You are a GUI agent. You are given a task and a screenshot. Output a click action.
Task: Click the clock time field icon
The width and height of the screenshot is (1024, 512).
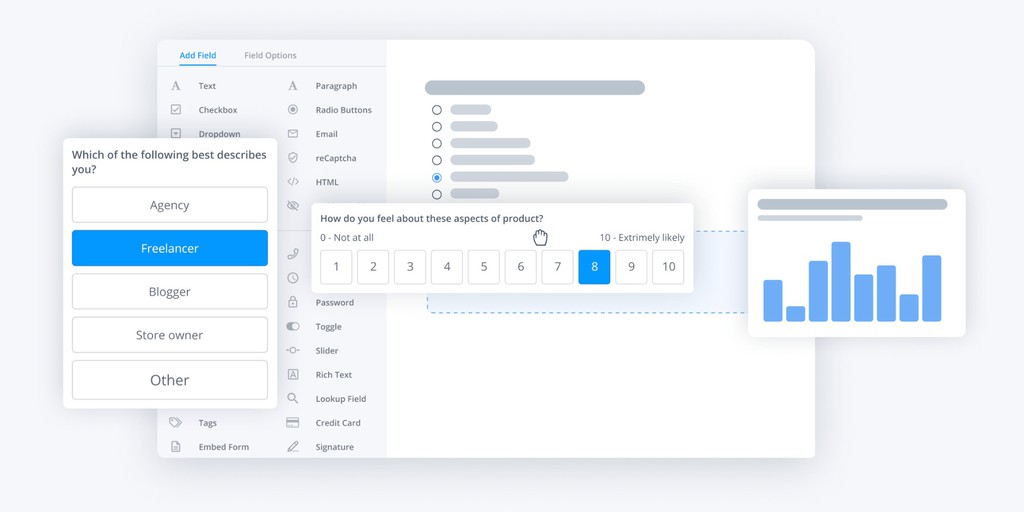point(293,278)
